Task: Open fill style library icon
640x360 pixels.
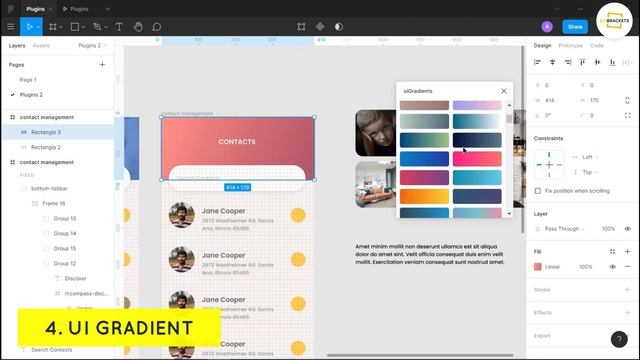Action: pos(612,252)
